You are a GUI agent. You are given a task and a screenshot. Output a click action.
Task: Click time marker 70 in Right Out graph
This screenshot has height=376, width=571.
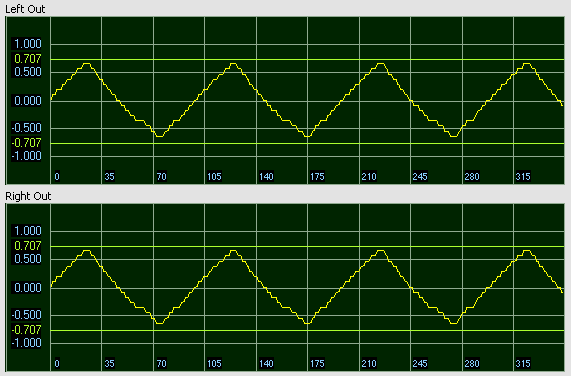pyautogui.click(x=161, y=363)
